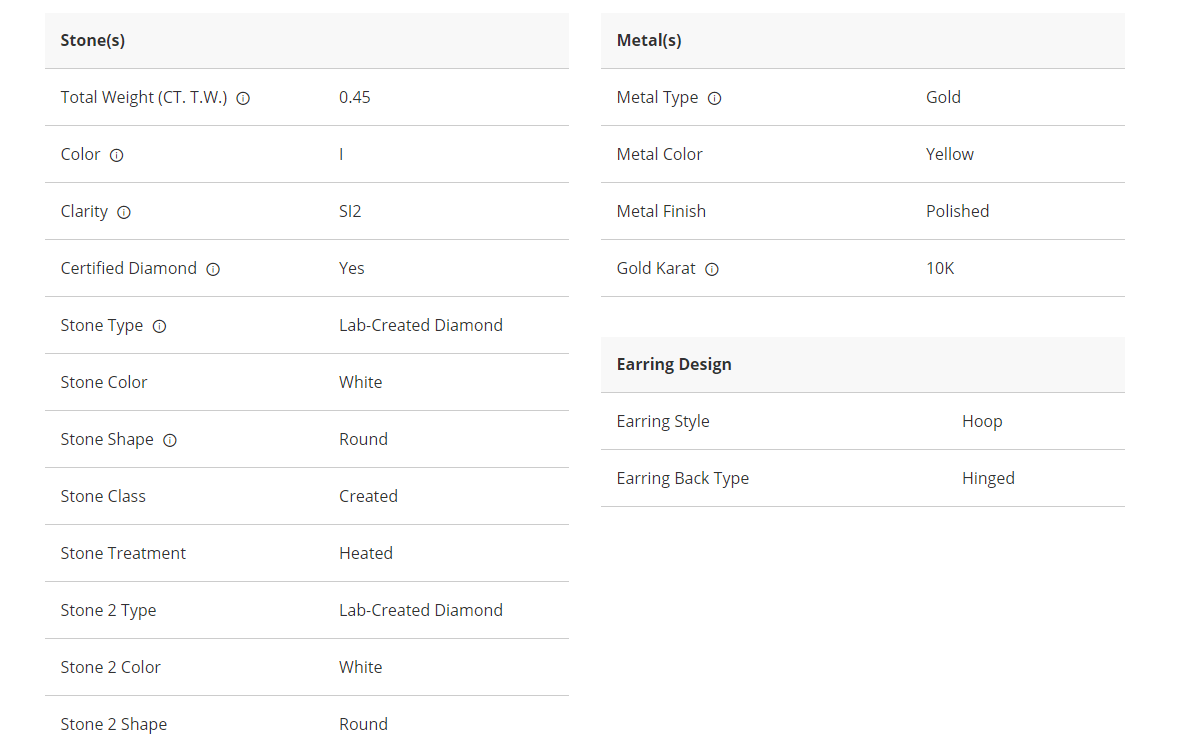Image resolution: width=1184 pixels, height=750 pixels.
Task: Click info icon beside Stone Type
Action: (x=159, y=326)
